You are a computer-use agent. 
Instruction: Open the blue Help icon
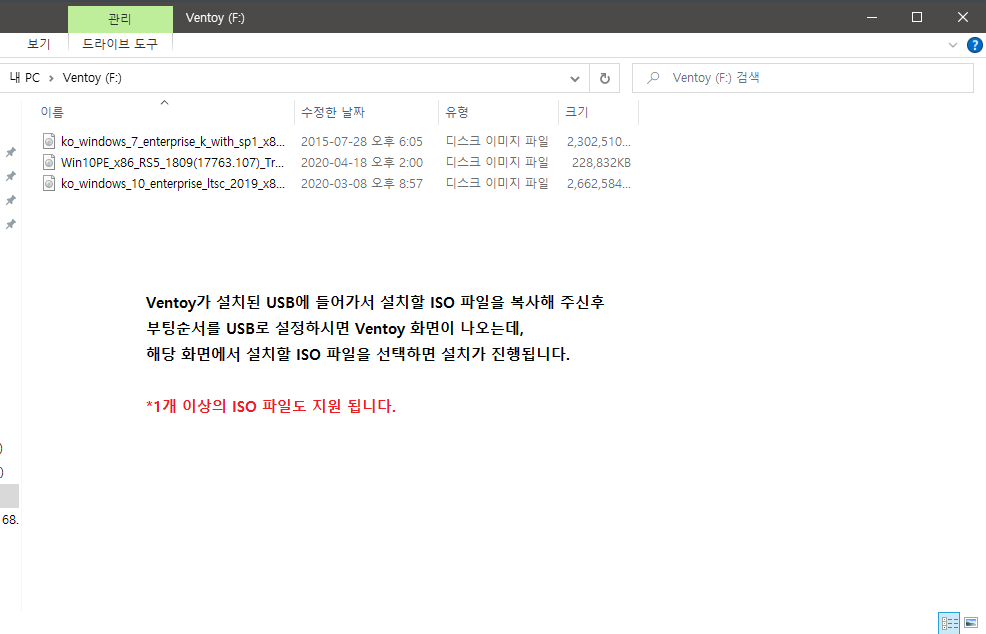[x=975, y=45]
